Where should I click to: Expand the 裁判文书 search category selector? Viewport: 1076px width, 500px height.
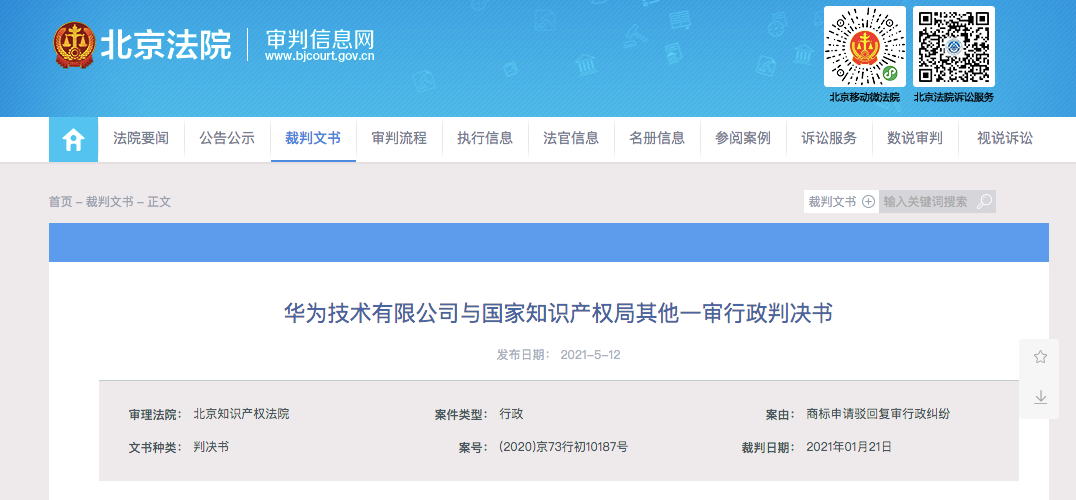[x=841, y=202]
